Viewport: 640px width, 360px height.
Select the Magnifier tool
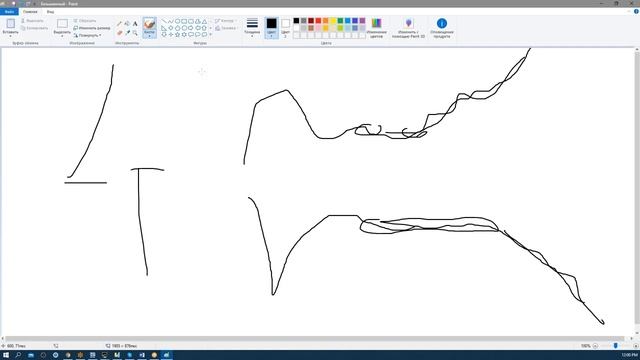point(135,33)
